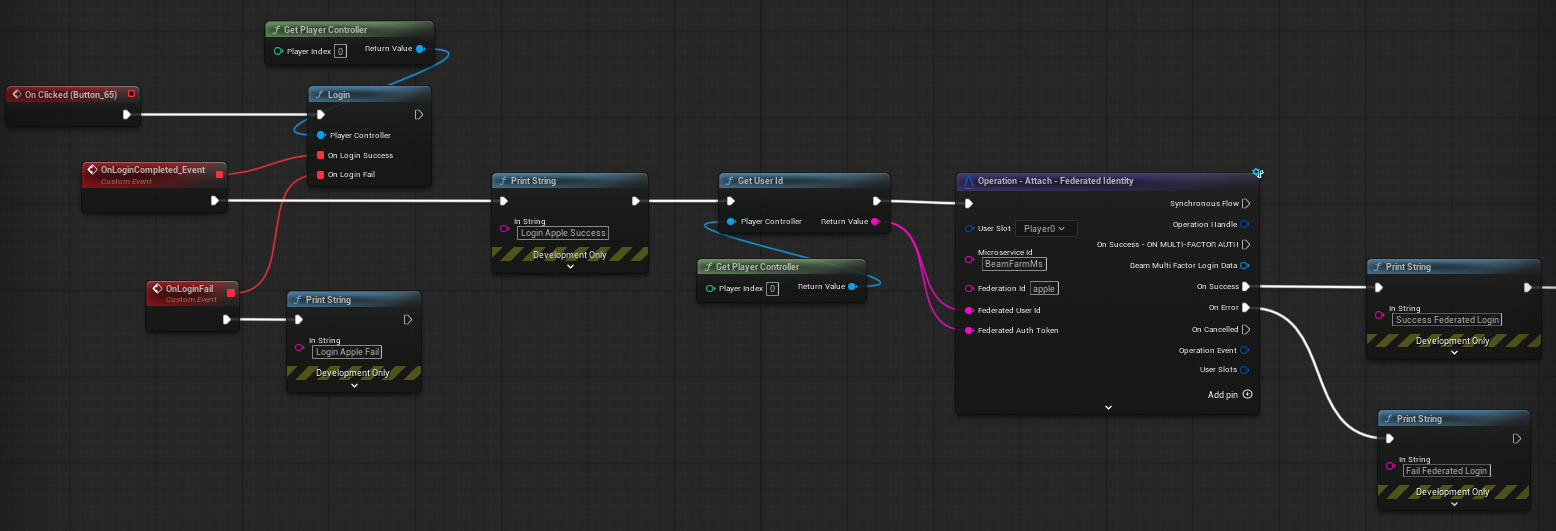This screenshot has width=1556, height=531.
Task: Click the User Slots output pin
Action: click(1245, 369)
